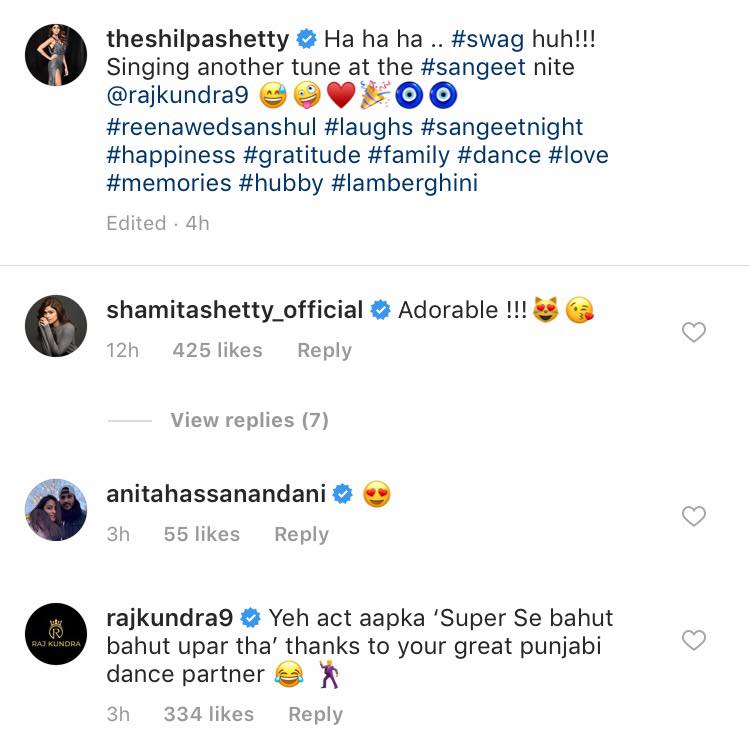
Task: Open theshilpashetty username link
Action: pyautogui.click(x=197, y=40)
